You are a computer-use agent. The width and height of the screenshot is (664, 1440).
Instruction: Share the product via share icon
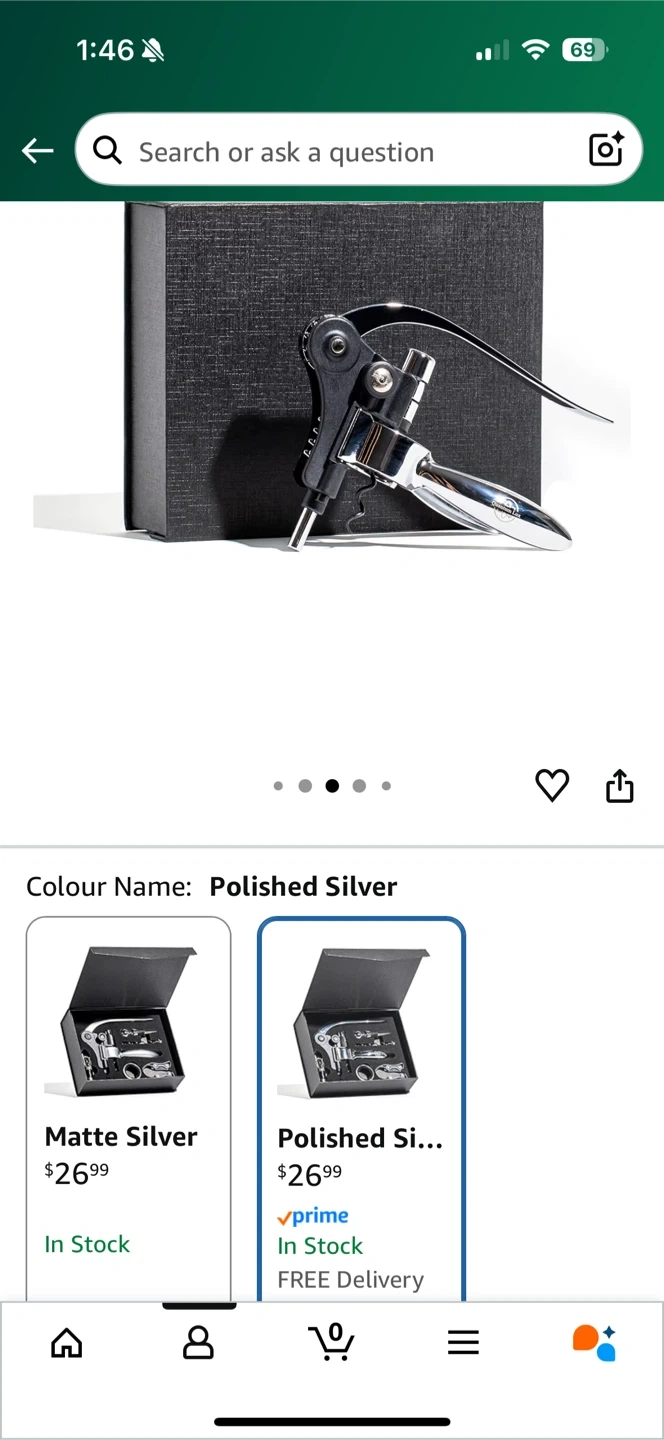click(x=620, y=786)
